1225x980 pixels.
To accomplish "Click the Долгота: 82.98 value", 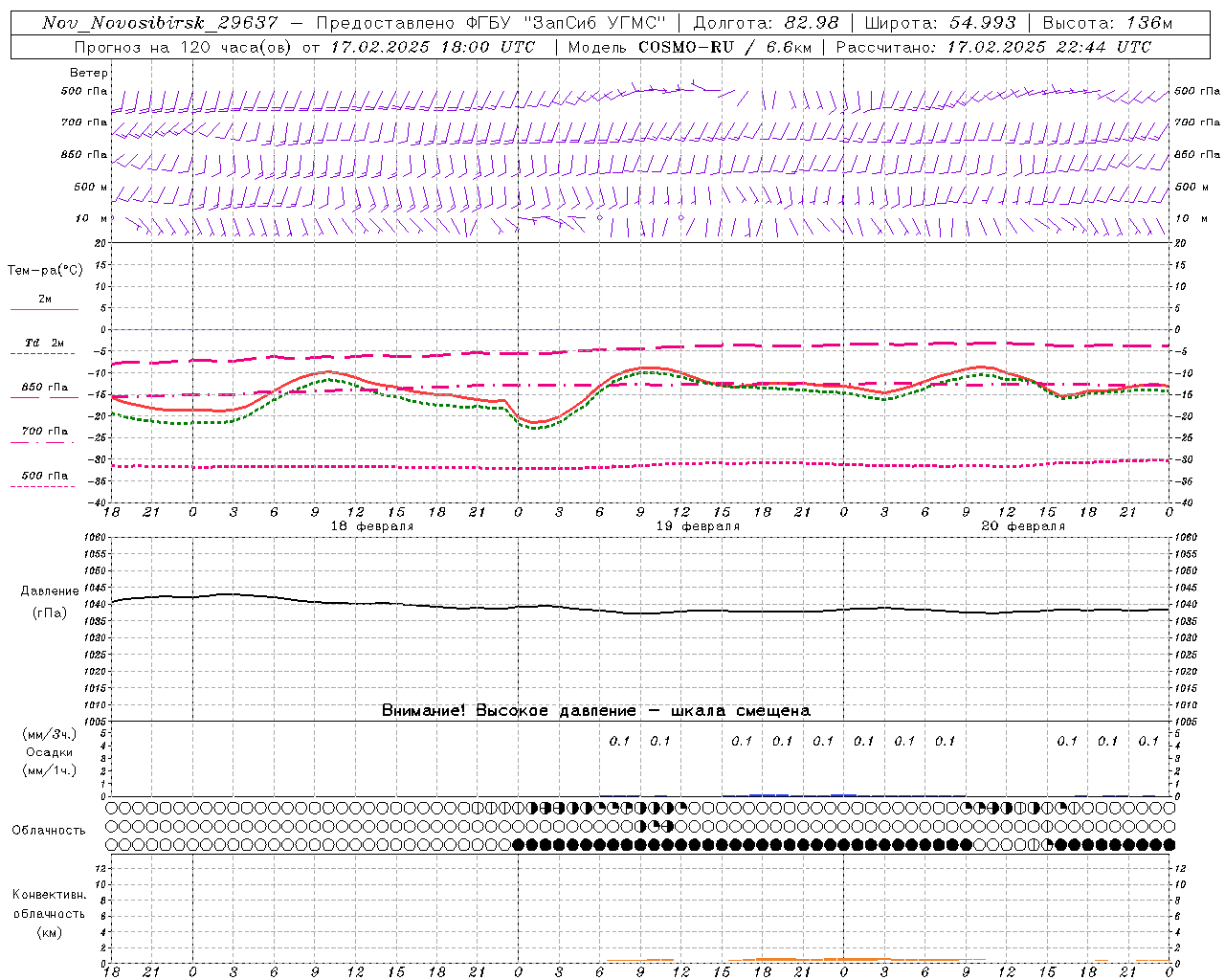I will click(766, 23).
